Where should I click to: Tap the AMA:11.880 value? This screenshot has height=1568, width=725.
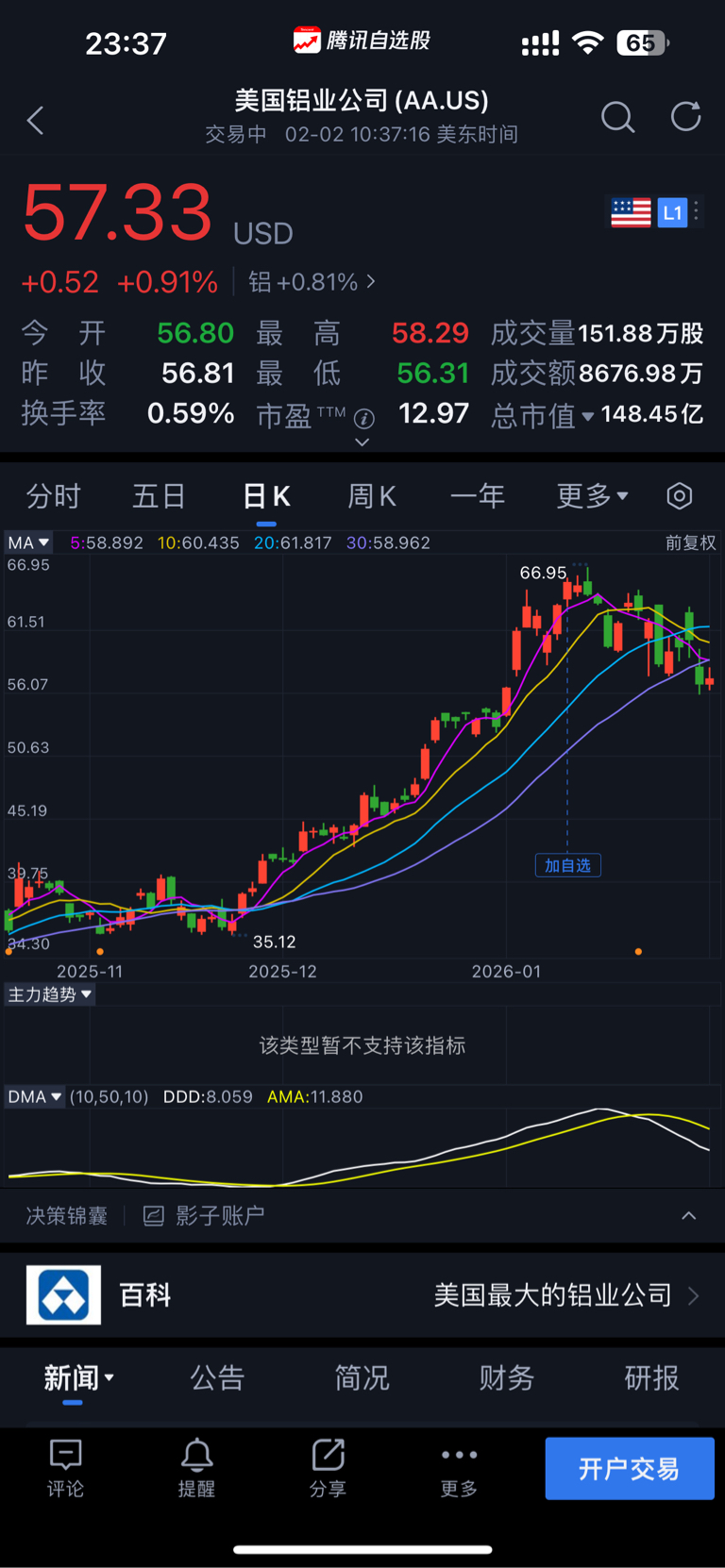[x=314, y=1096]
